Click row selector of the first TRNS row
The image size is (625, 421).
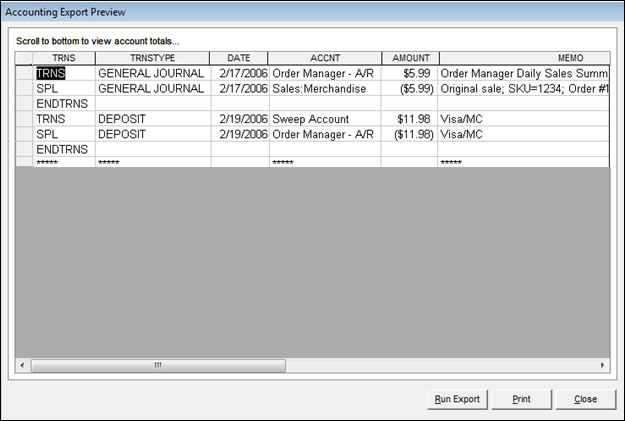click(x=24, y=73)
